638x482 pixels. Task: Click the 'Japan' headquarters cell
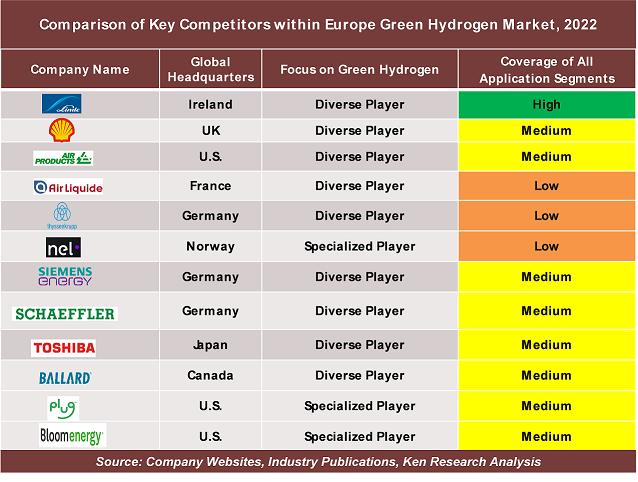click(x=210, y=345)
